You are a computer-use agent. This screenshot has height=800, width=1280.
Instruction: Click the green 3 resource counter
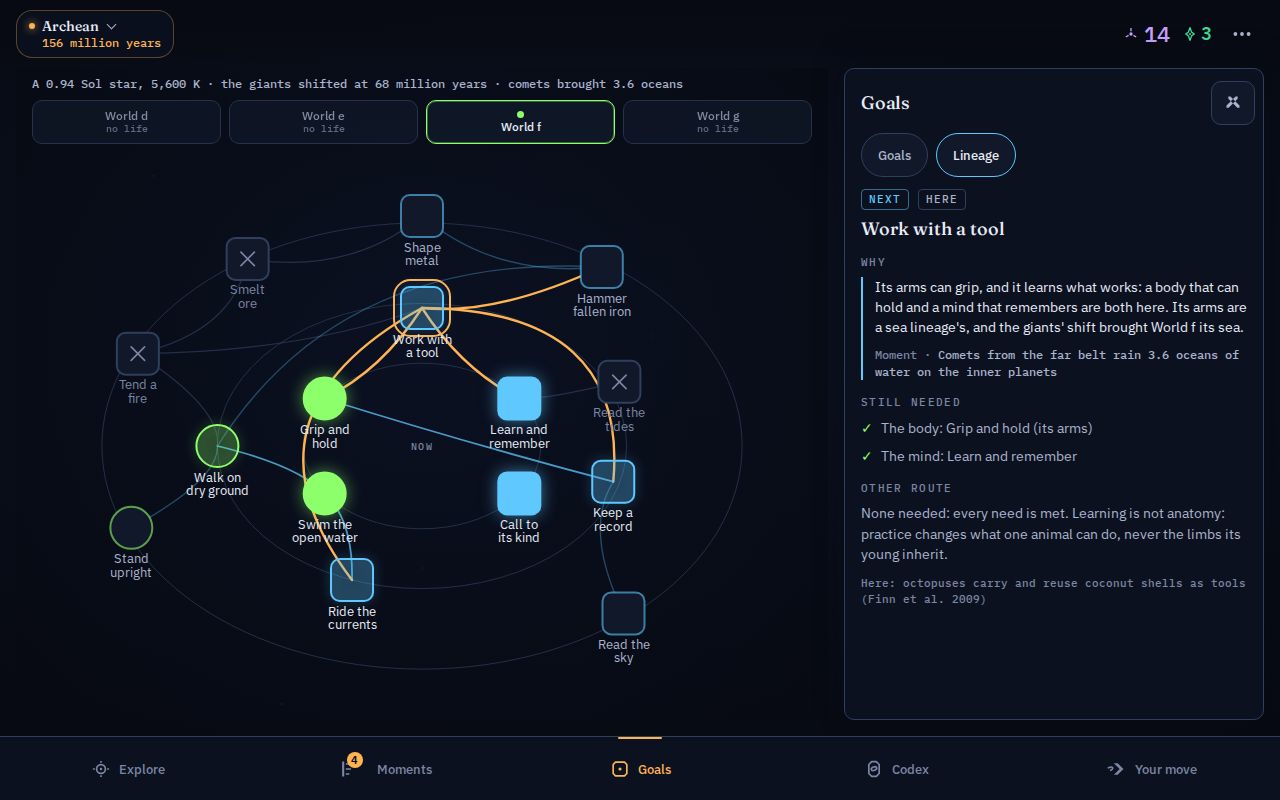coord(1198,34)
